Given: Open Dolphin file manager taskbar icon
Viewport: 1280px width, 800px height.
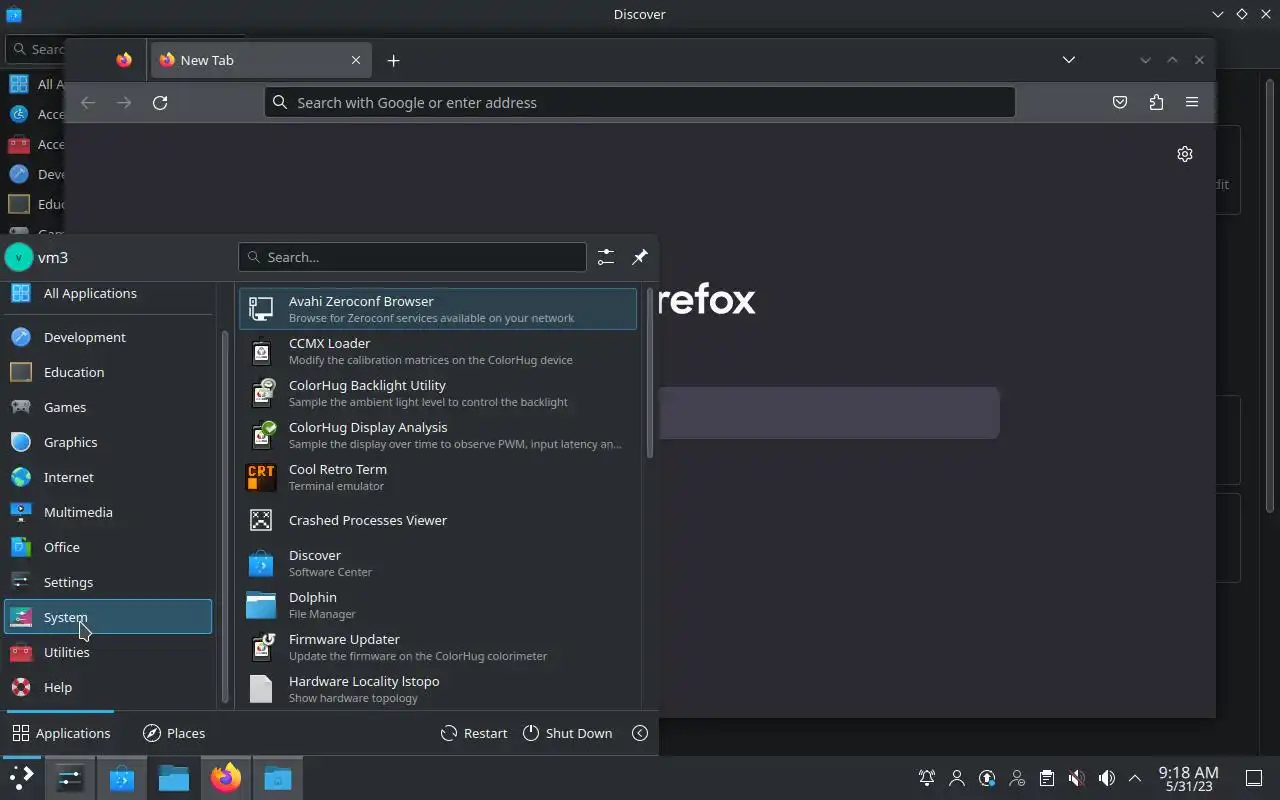Looking at the screenshot, I should click(174, 778).
